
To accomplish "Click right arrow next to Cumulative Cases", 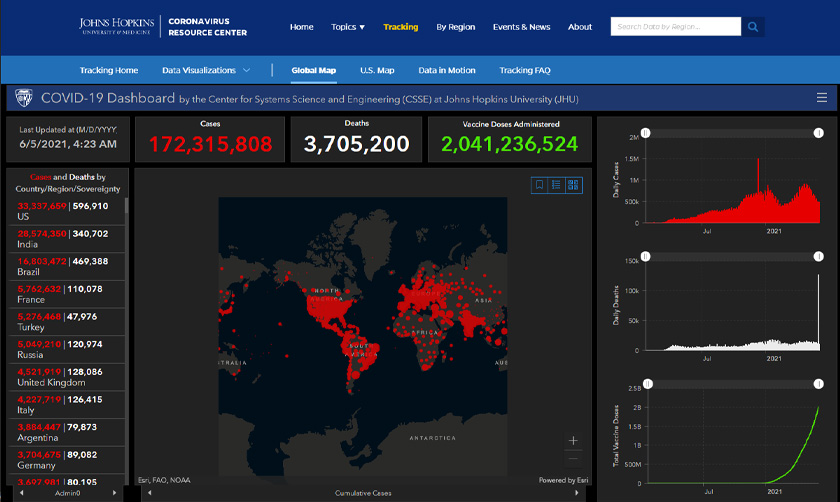I will (575, 493).
